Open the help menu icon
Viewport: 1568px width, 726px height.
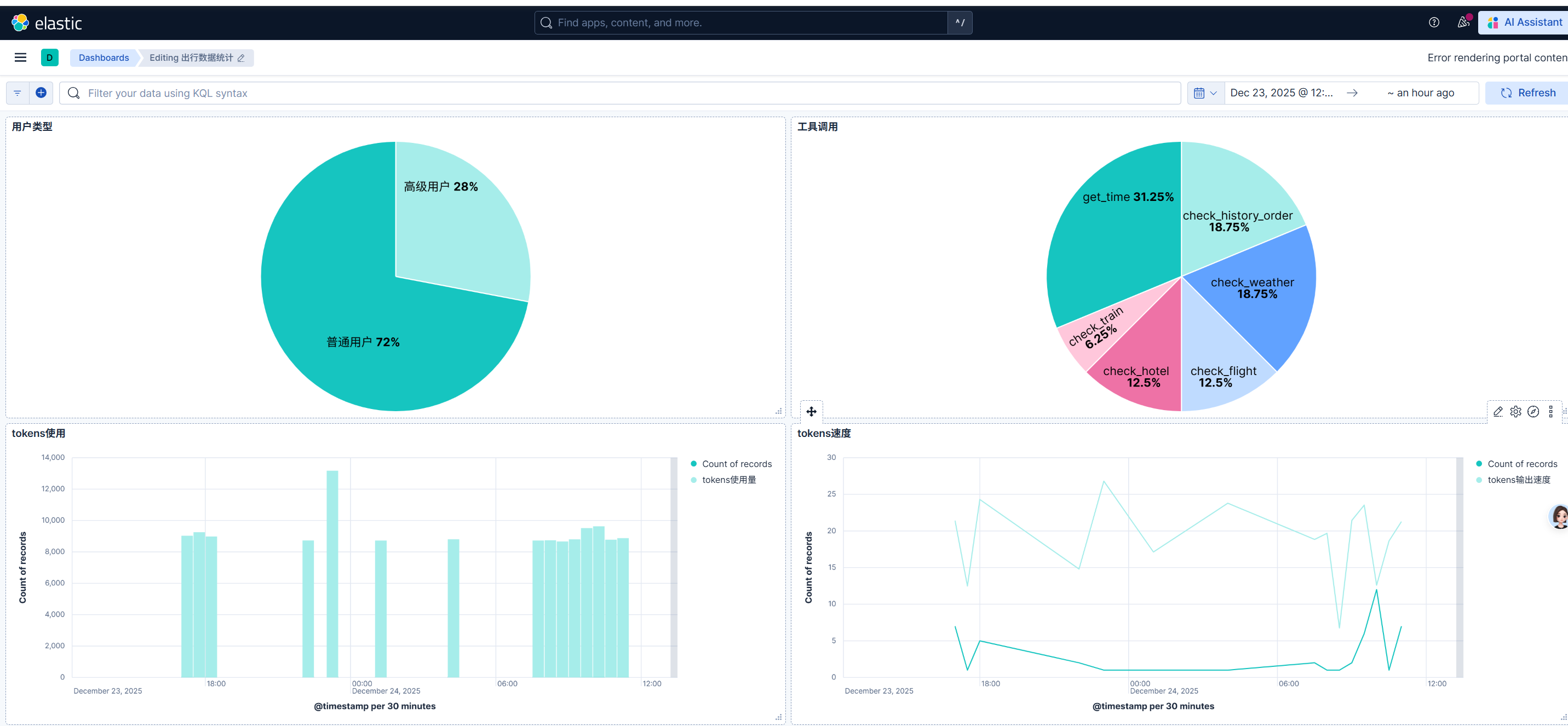tap(1433, 22)
